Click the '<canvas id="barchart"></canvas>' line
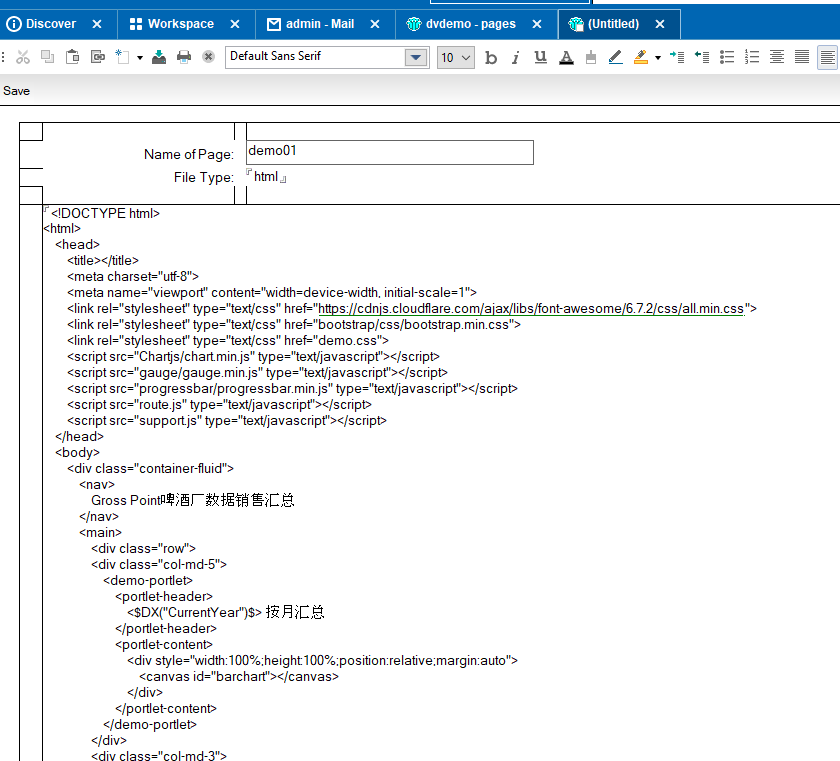Screen dimensions: 840x761 click(x=239, y=677)
